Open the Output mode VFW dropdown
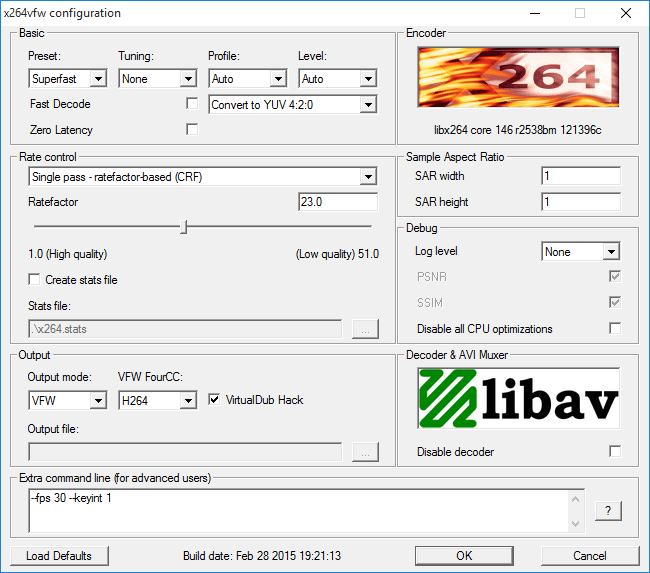650x573 pixels. [x=68, y=400]
